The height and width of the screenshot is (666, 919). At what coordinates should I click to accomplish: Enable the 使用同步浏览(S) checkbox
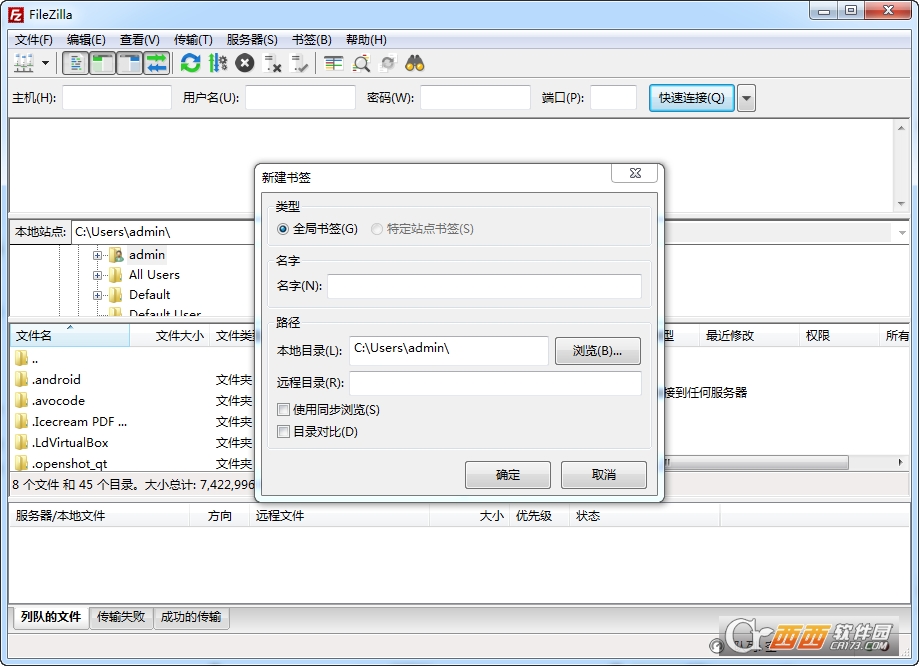click(x=284, y=409)
